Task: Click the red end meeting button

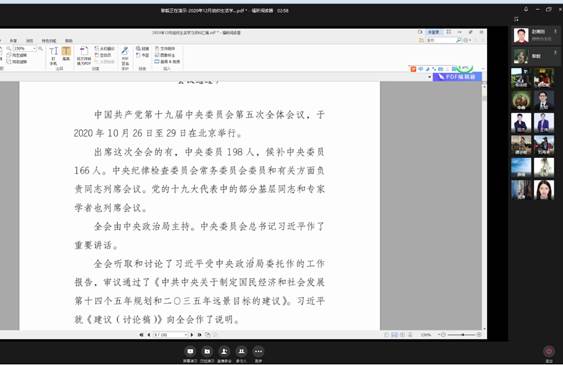Action: tap(549, 351)
